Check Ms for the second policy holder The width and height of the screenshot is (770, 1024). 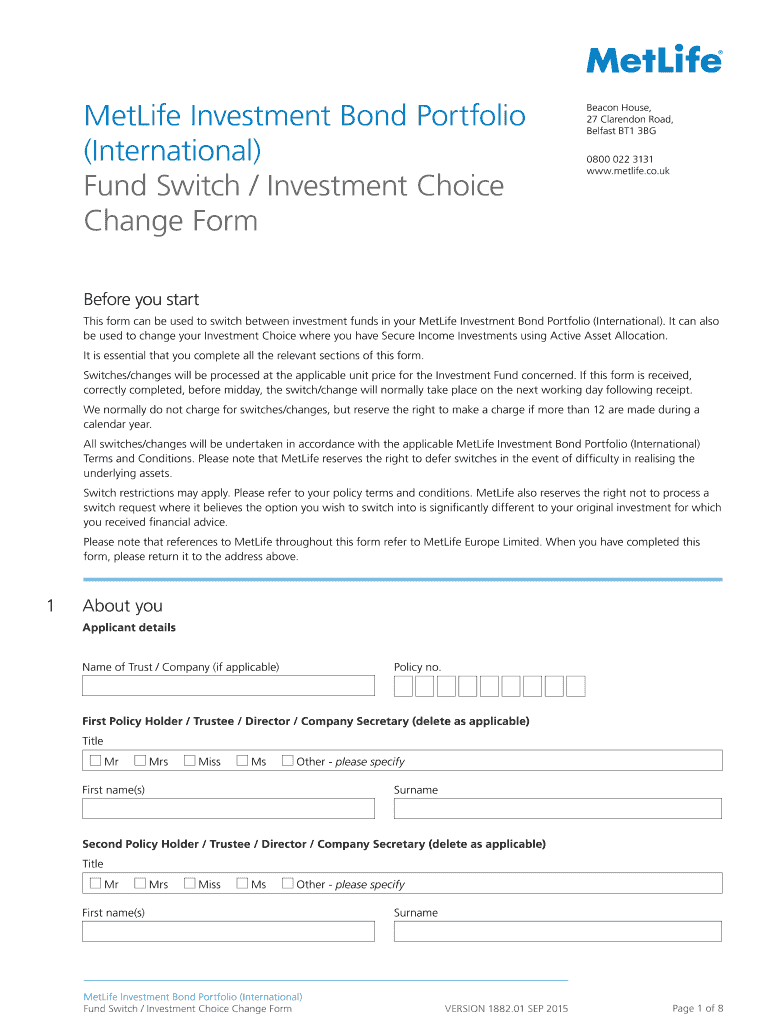[x=242, y=884]
